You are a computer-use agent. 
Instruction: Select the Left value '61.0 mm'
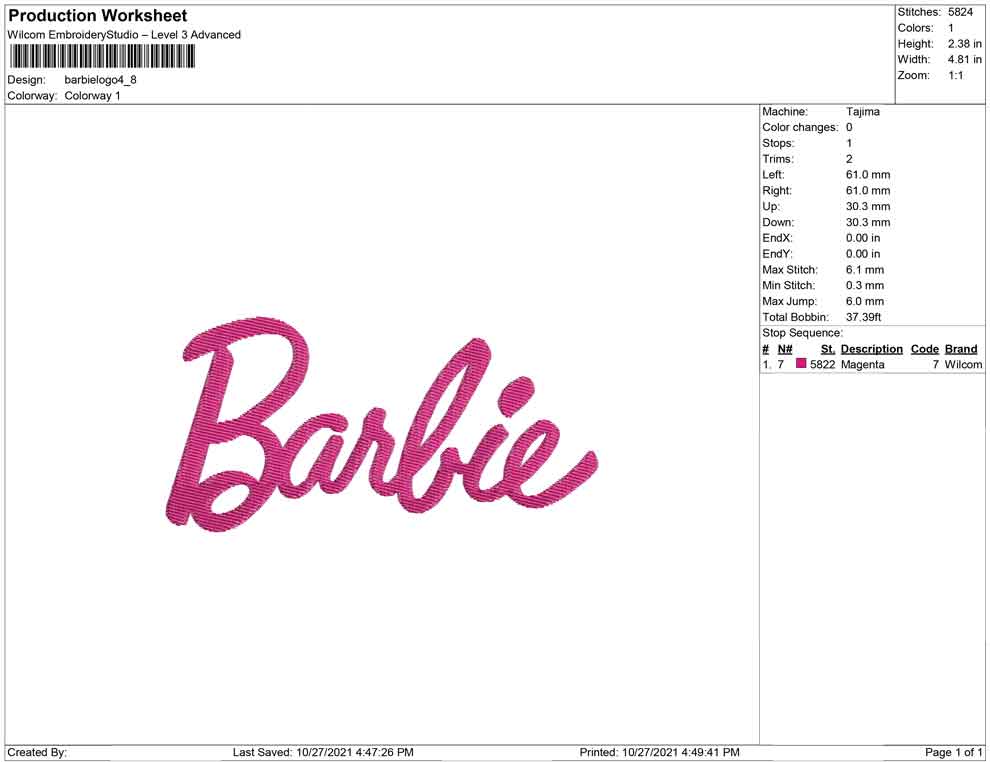tap(868, 175)
